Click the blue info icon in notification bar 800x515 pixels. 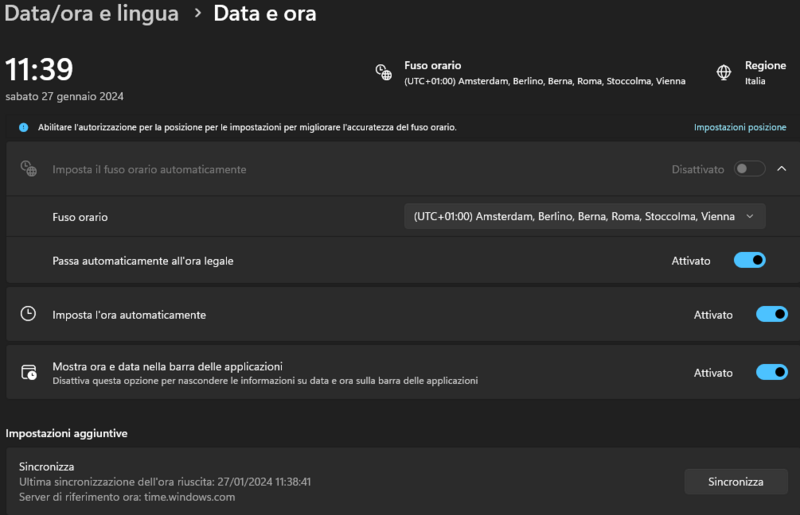23,128
